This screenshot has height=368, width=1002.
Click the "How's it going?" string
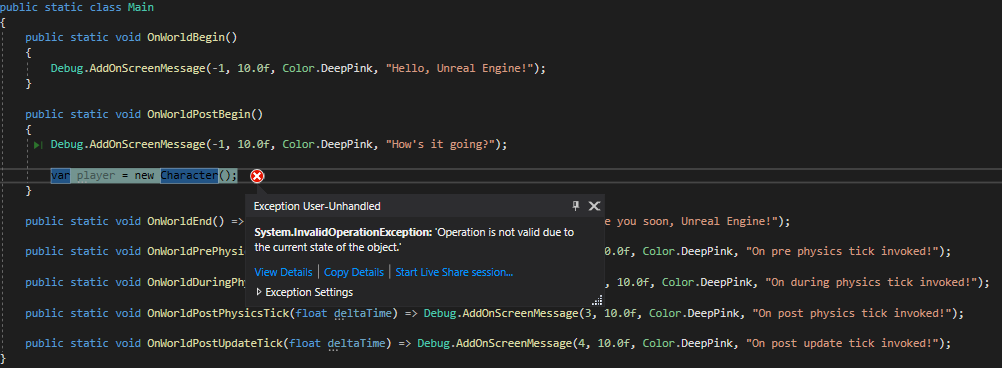tap(440, 144)
